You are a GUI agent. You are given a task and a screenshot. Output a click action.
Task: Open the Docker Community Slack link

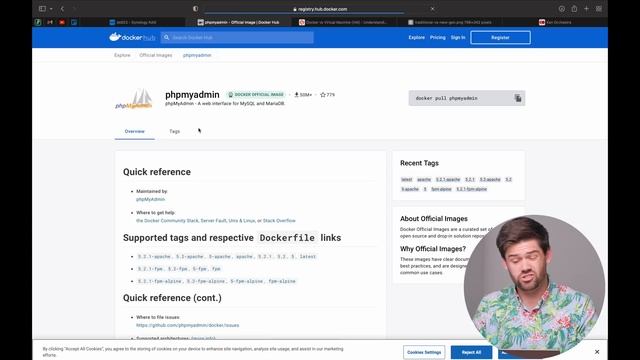coord(167,221)
